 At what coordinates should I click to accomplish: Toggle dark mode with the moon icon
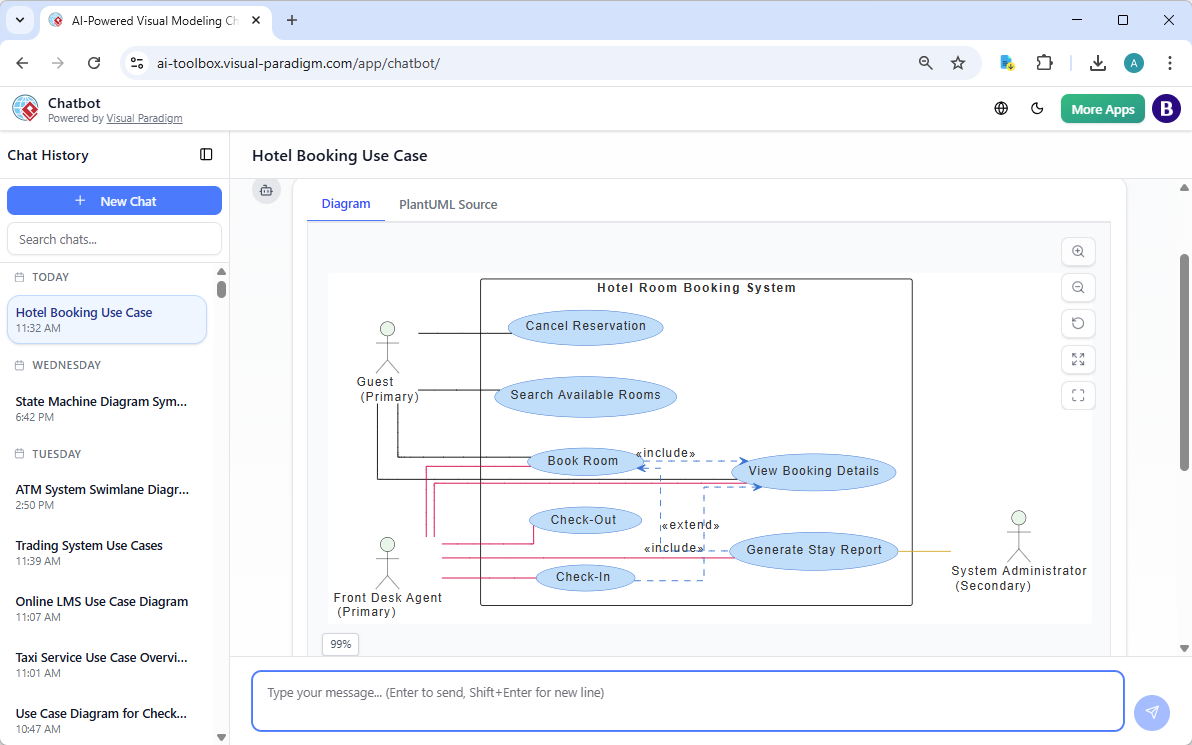[1037, 108]
